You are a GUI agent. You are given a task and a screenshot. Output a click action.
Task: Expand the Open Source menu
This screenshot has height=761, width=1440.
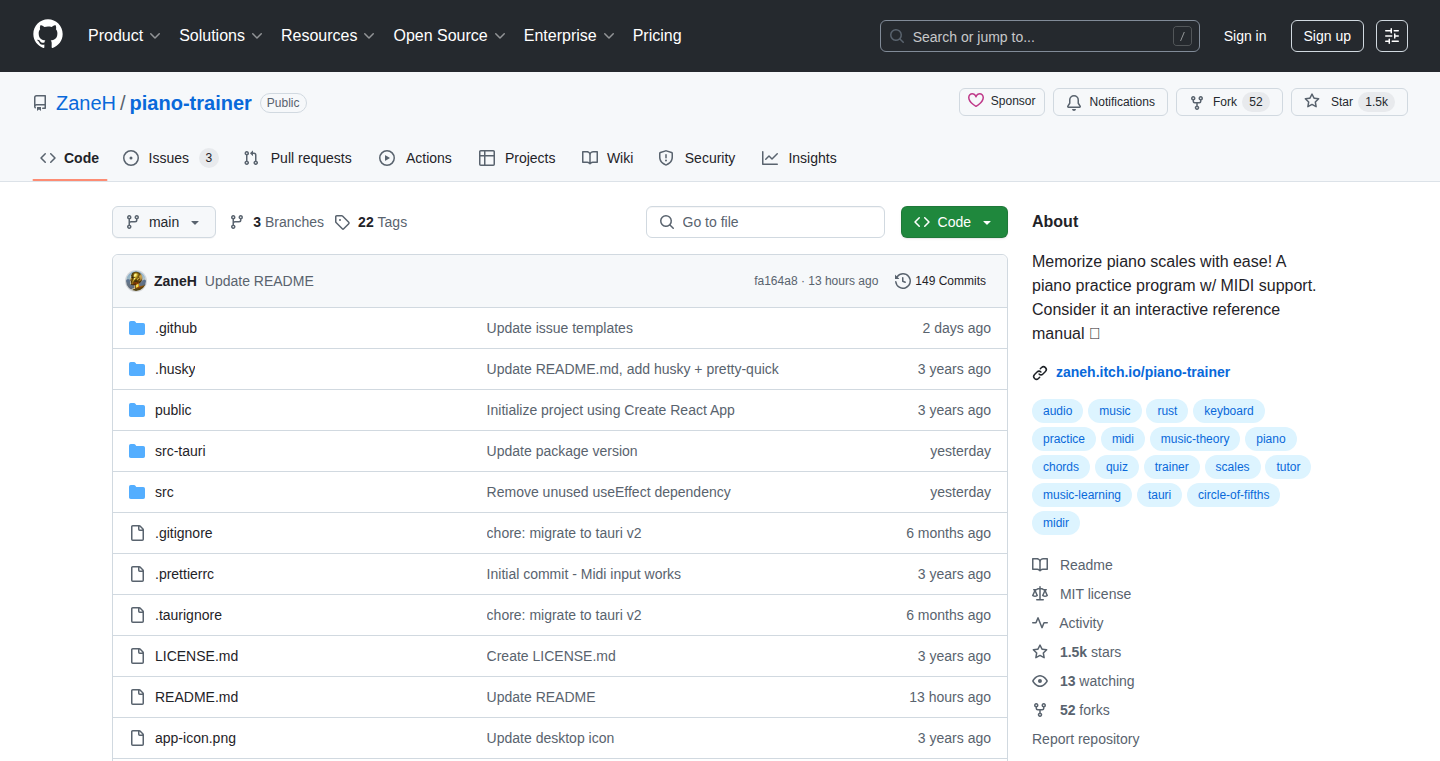pos(449,35)
